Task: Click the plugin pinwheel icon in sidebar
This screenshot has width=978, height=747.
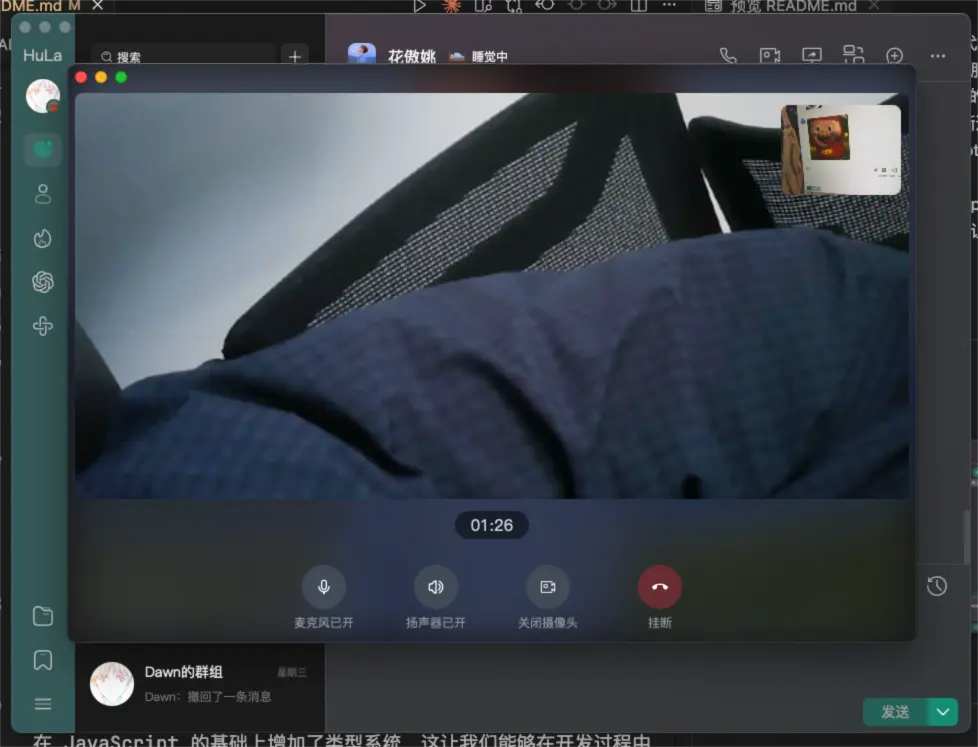Action: pos(43,326)
